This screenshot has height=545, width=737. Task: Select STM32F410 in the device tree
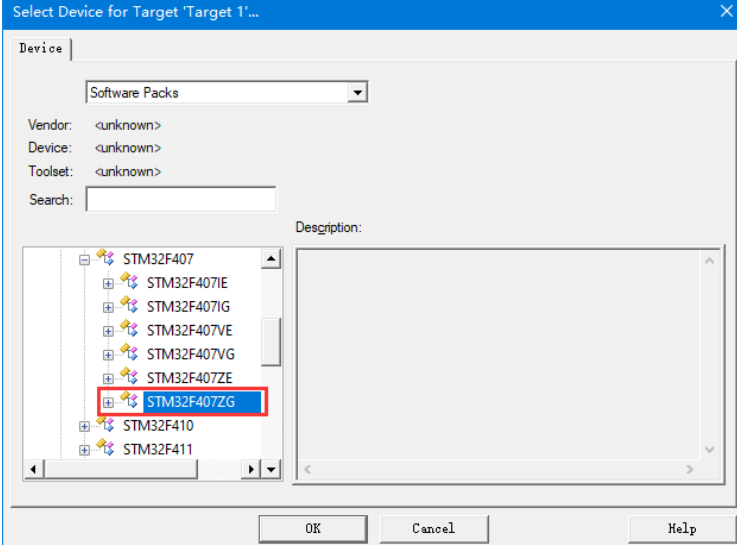[x=158, y=426]
